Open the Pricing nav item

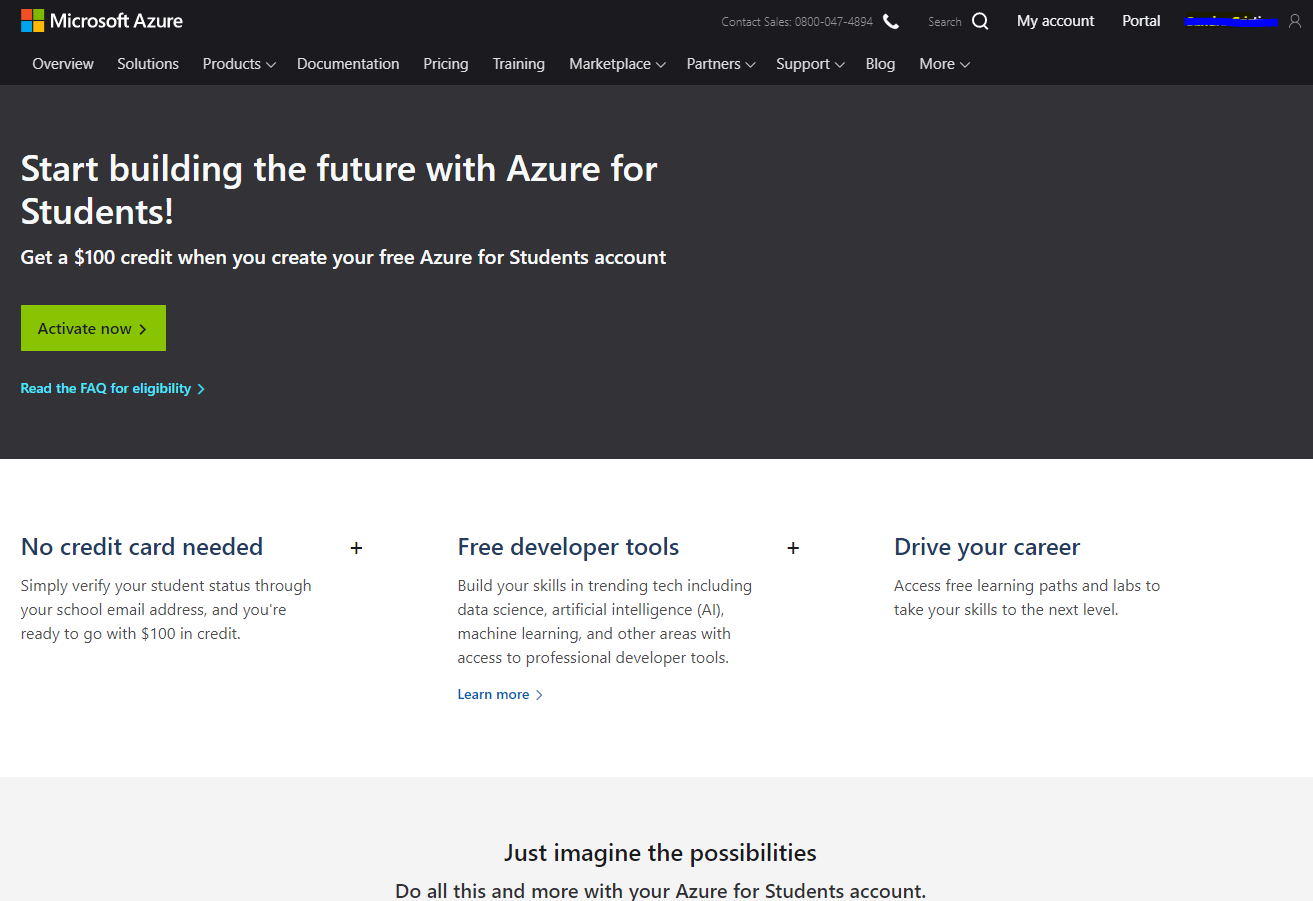pos(446,64)
